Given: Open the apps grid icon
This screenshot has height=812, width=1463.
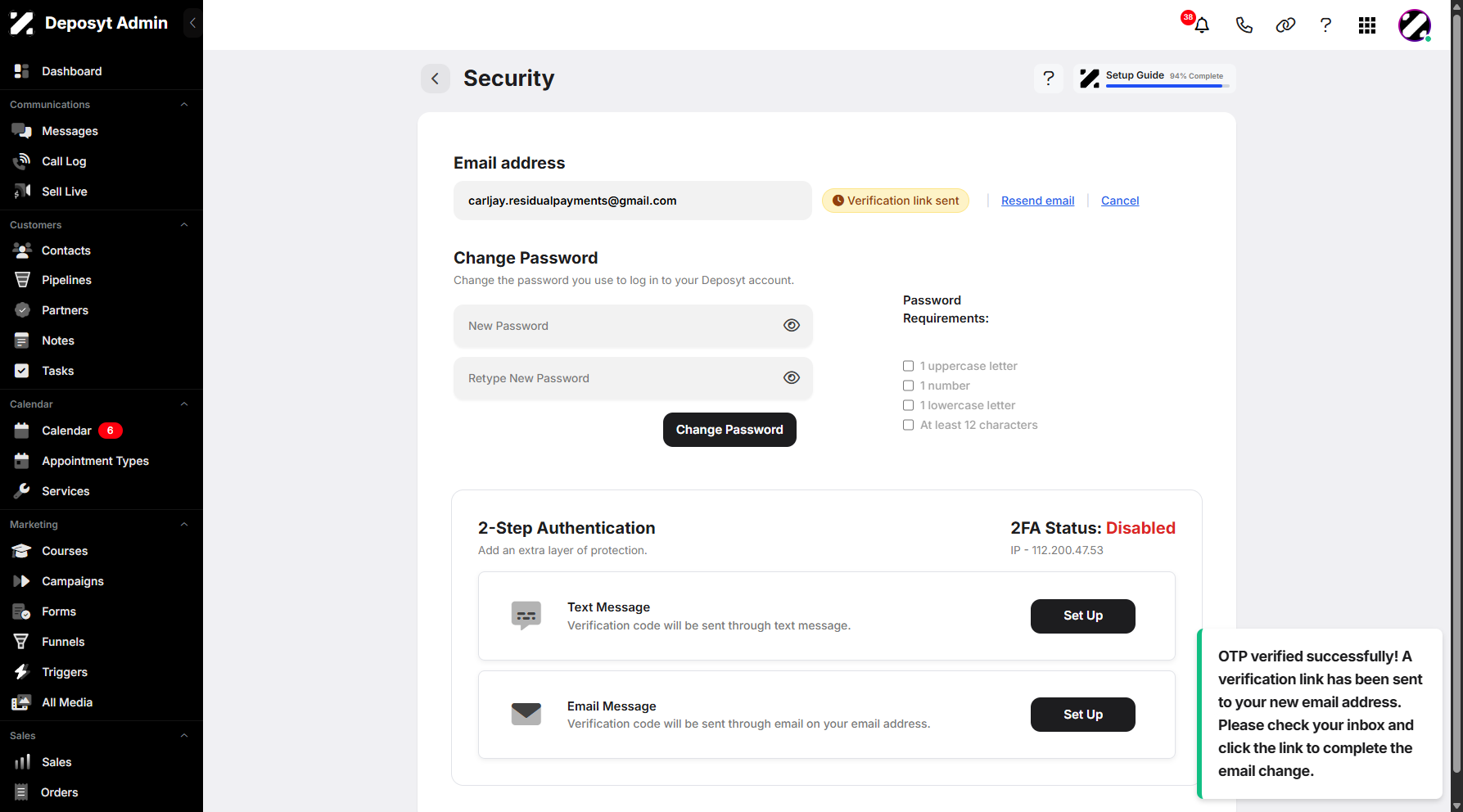Looking at the screenshot, I should click(1367, 25).
